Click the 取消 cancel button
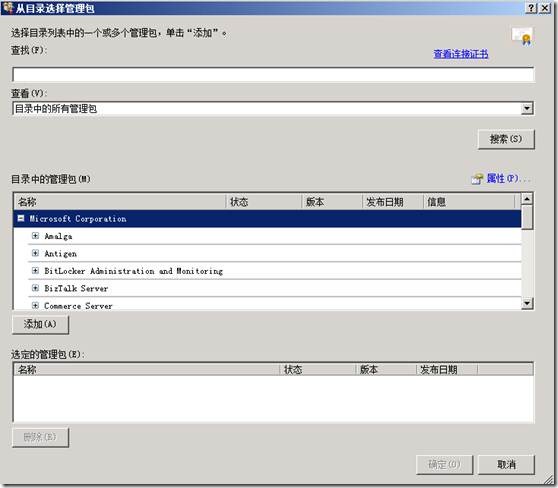The width and height of the screenshot is (558, 488). (506, 465)
